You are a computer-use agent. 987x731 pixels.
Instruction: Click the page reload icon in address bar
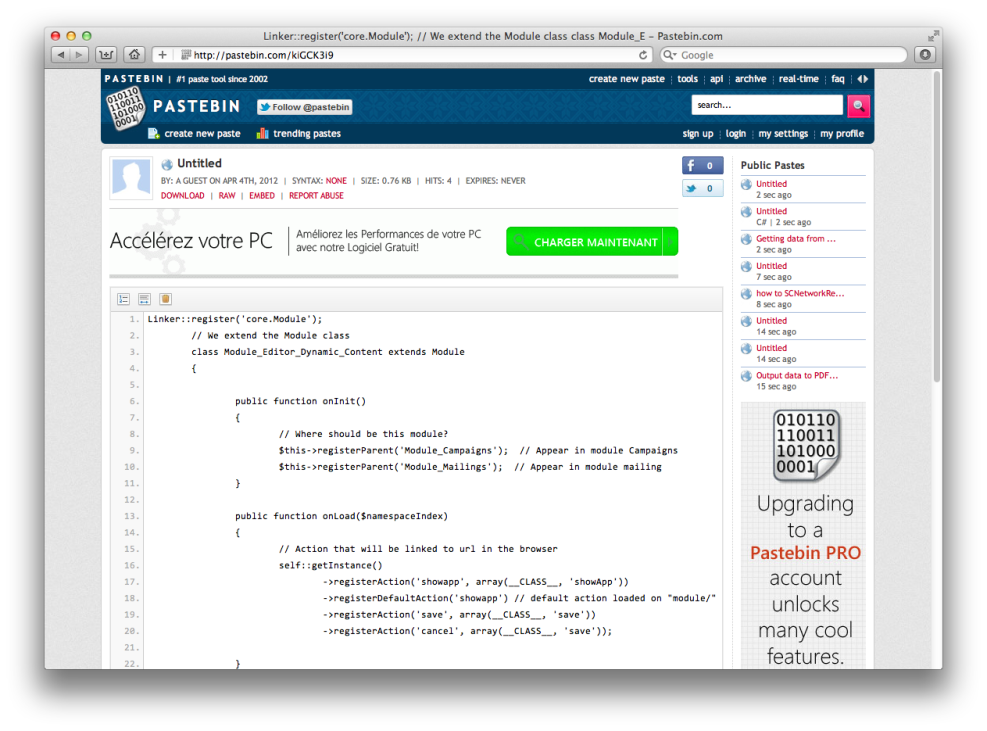[644, 55]
